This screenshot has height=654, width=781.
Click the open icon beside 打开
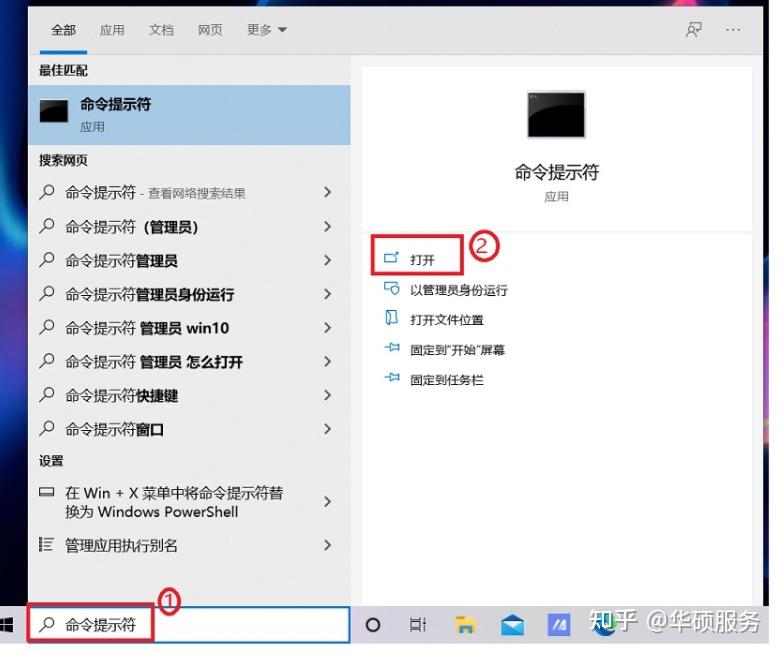[391, 258]
